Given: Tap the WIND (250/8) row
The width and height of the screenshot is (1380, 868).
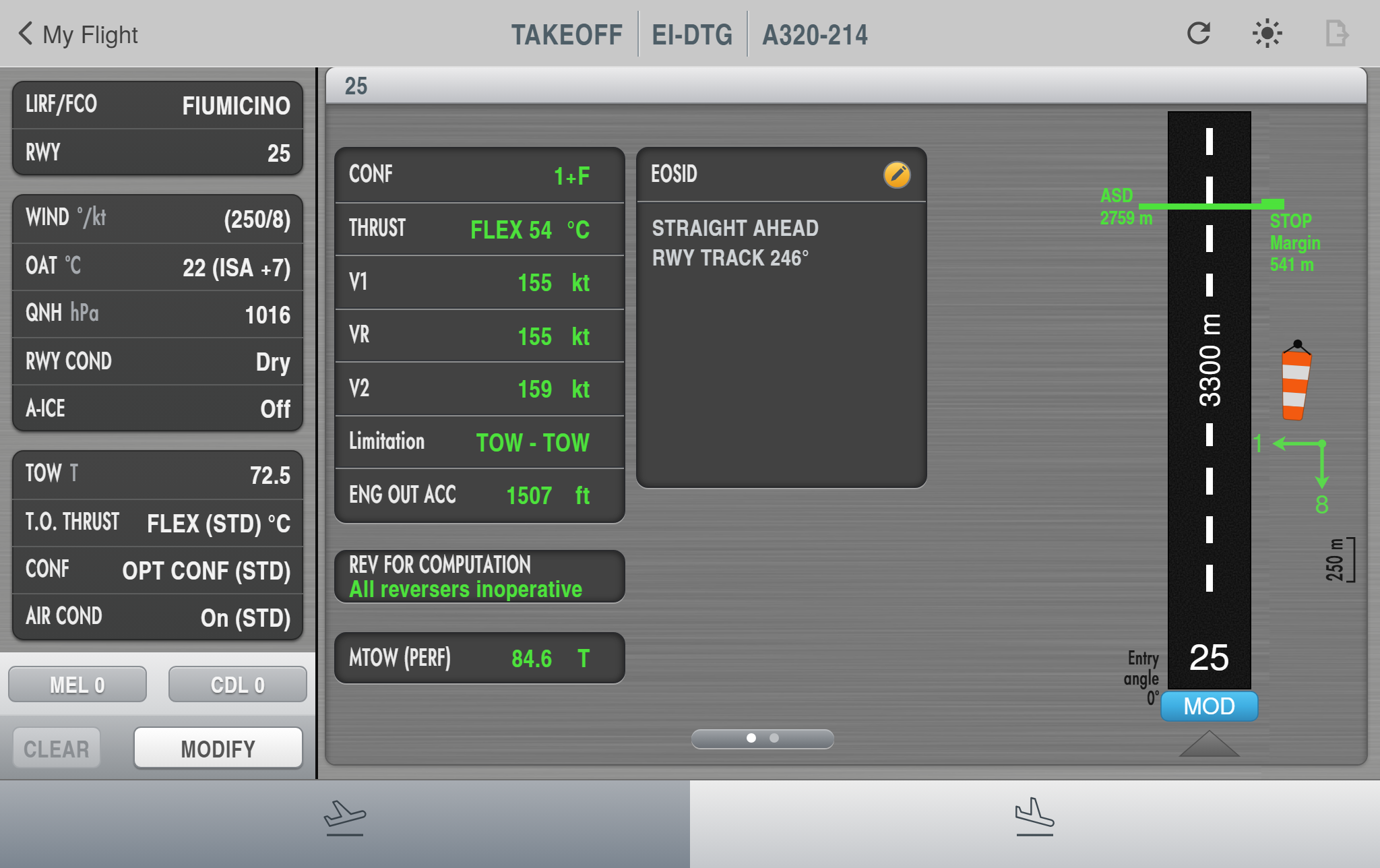Looking at the screenshot, I should click(158, 219).
